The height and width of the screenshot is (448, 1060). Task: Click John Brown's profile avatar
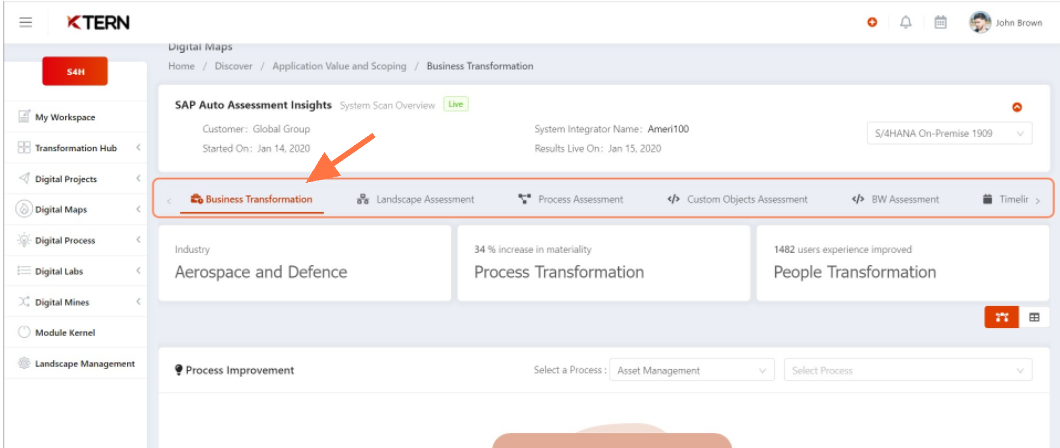click(x=980, y=22)
